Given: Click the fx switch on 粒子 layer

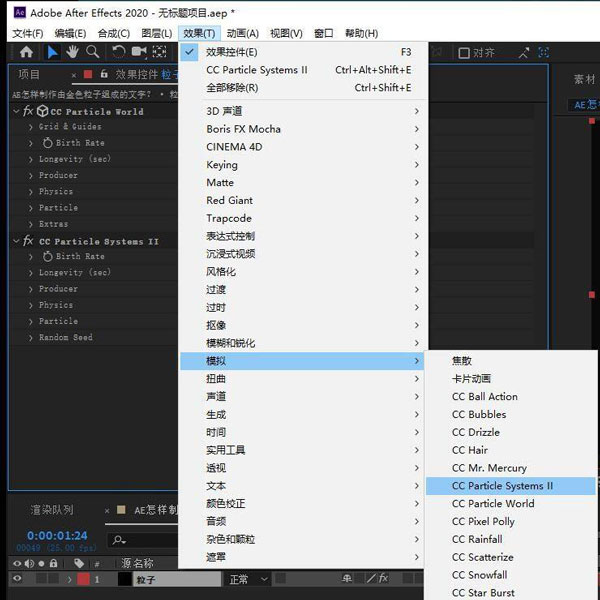Looking at the screenshot, I should [383, 578].
